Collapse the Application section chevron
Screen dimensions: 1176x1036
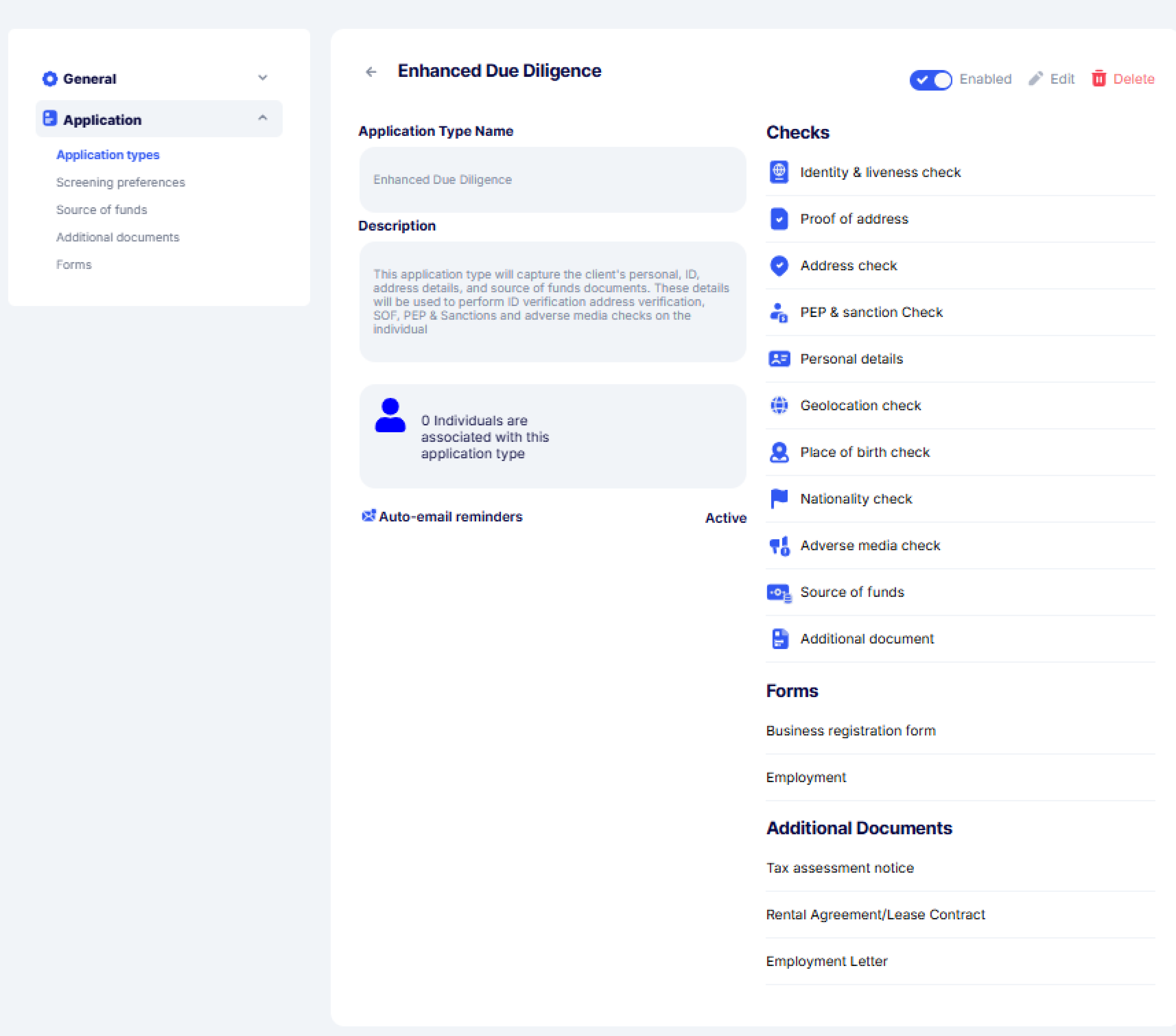point(263,118)
